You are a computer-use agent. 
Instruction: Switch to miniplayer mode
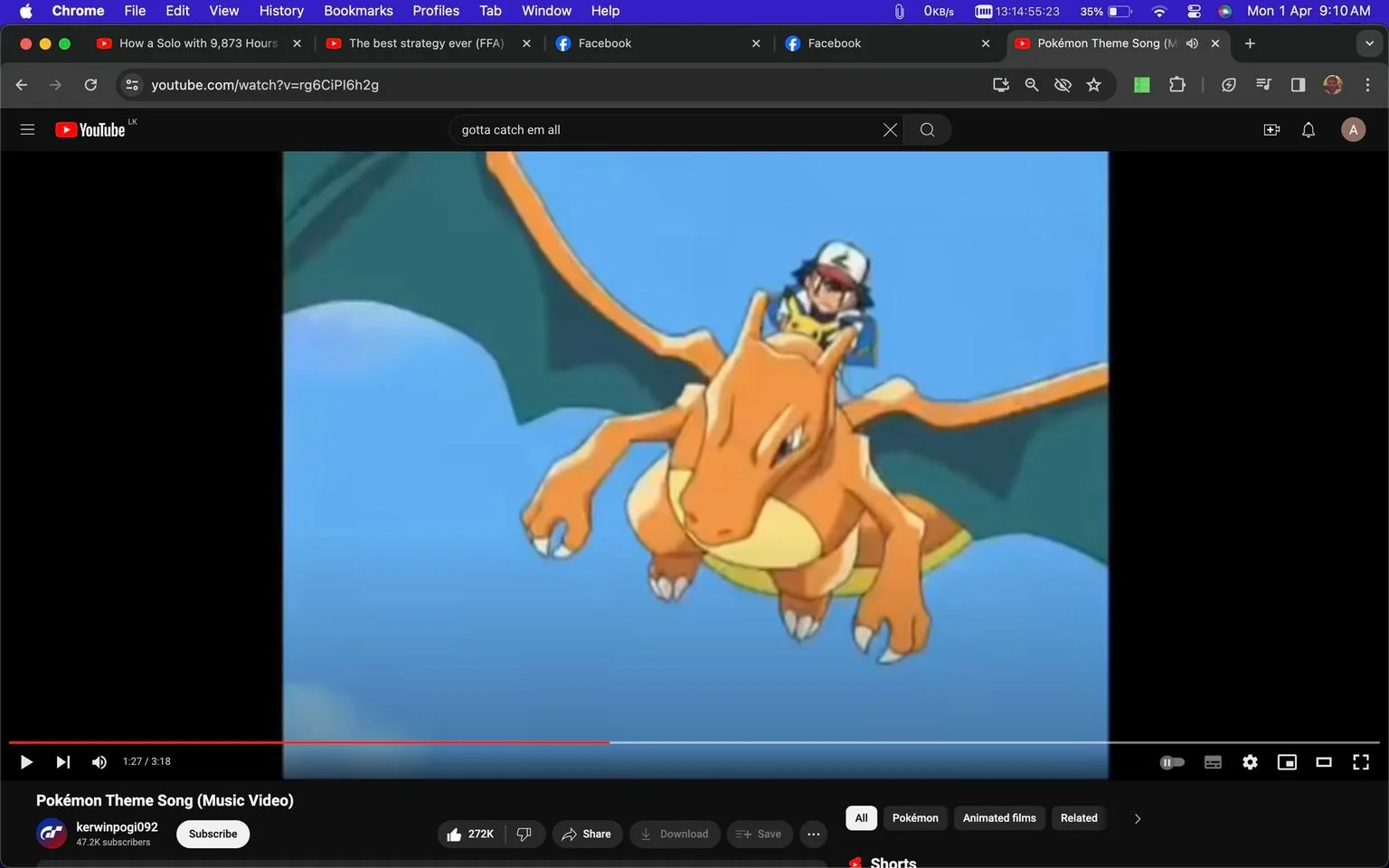(x=1287, y=762)
